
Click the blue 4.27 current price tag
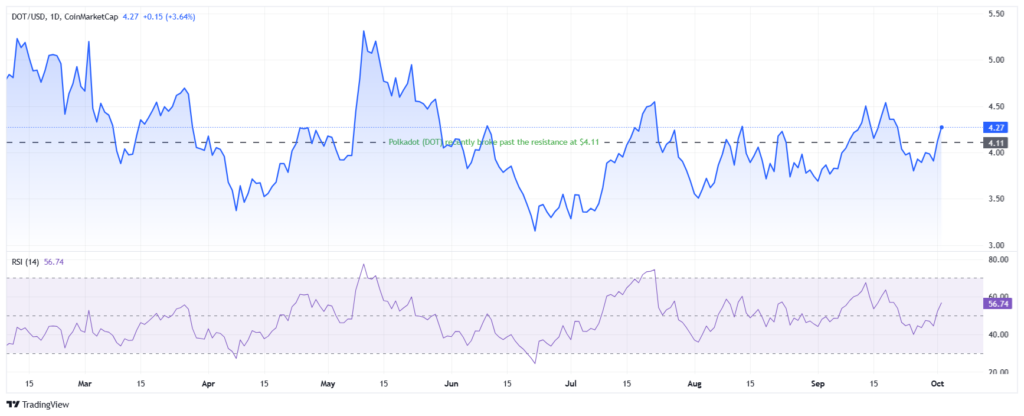(997, 127)
